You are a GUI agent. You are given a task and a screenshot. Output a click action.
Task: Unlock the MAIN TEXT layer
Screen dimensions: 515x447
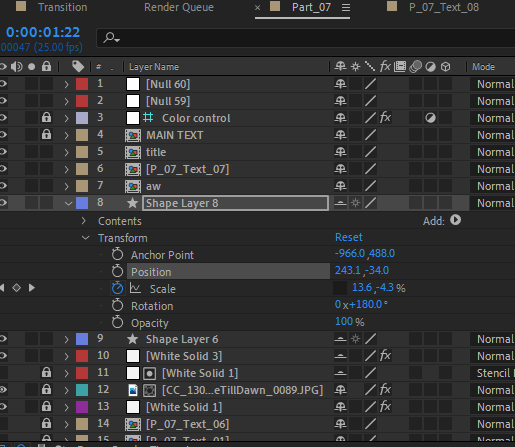point(46,134)
